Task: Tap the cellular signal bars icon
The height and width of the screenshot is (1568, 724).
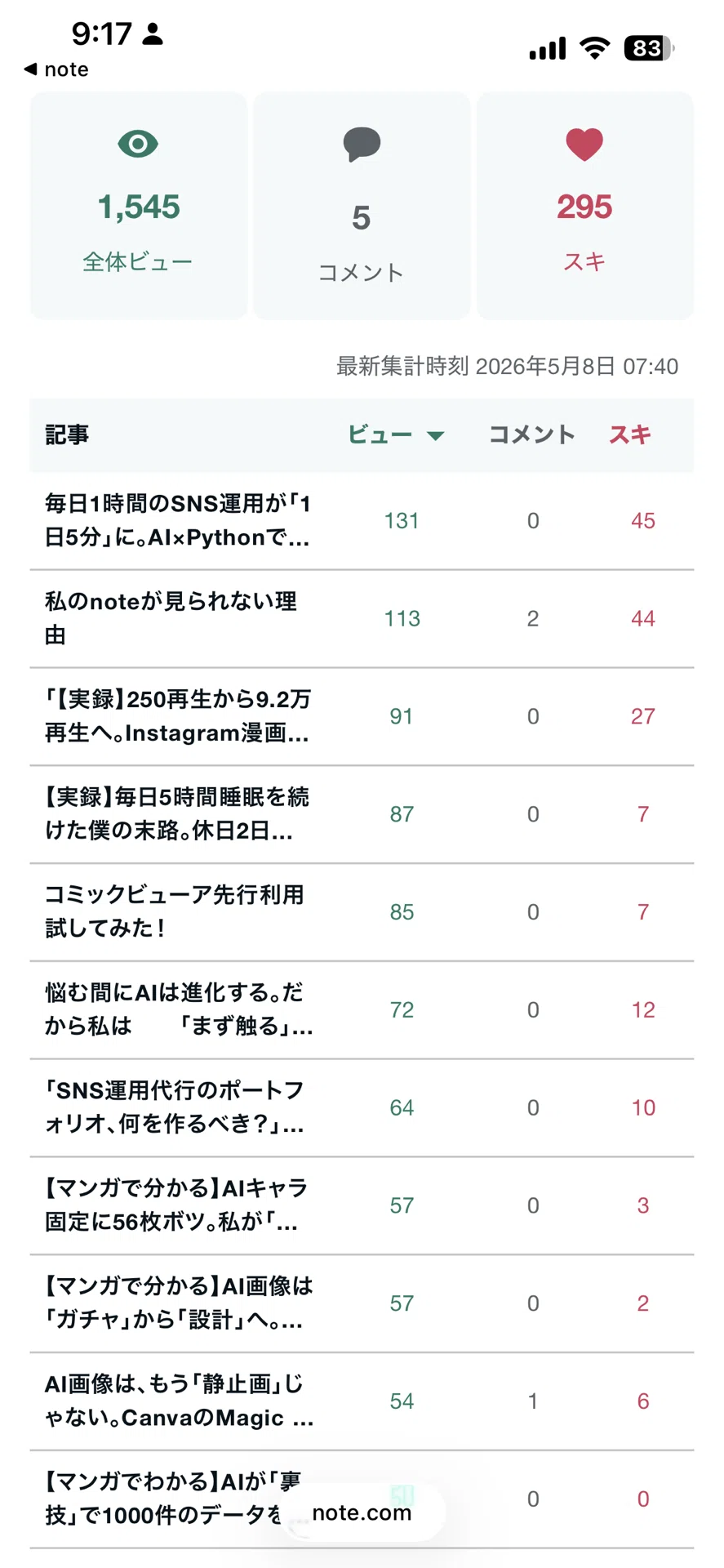Action: pyautogui.click(x=548, y=48)
